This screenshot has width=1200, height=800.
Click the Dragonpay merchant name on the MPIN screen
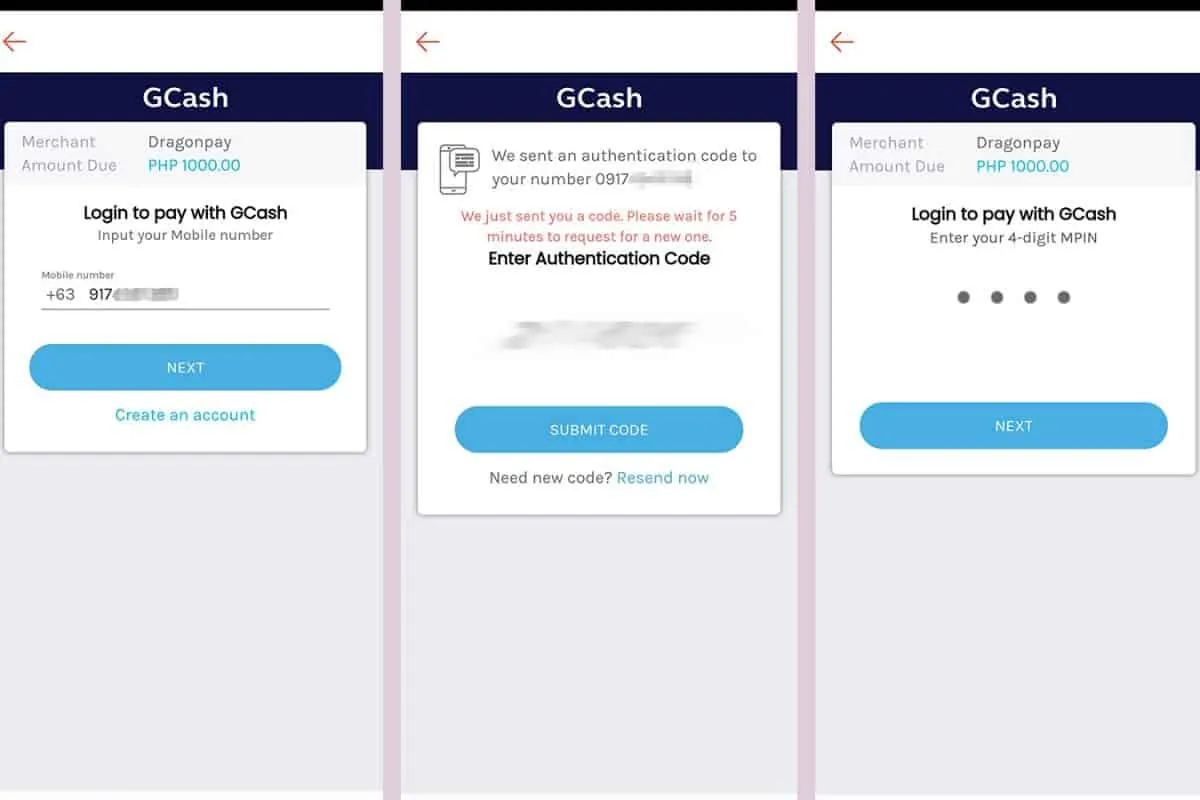pyautogui.click(x=1018, y=143)
